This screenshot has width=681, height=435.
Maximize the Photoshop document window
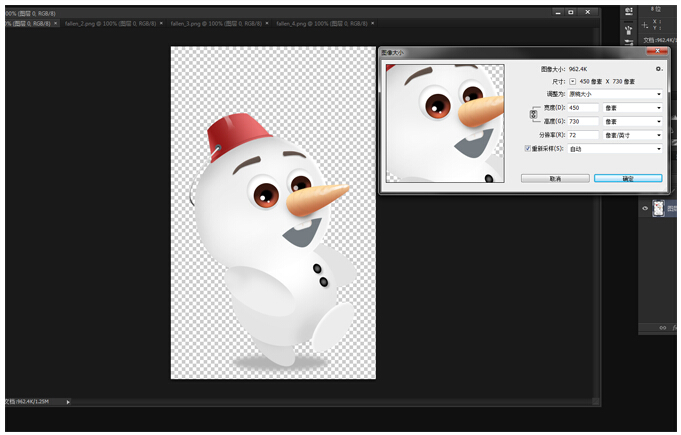(571, 12)
